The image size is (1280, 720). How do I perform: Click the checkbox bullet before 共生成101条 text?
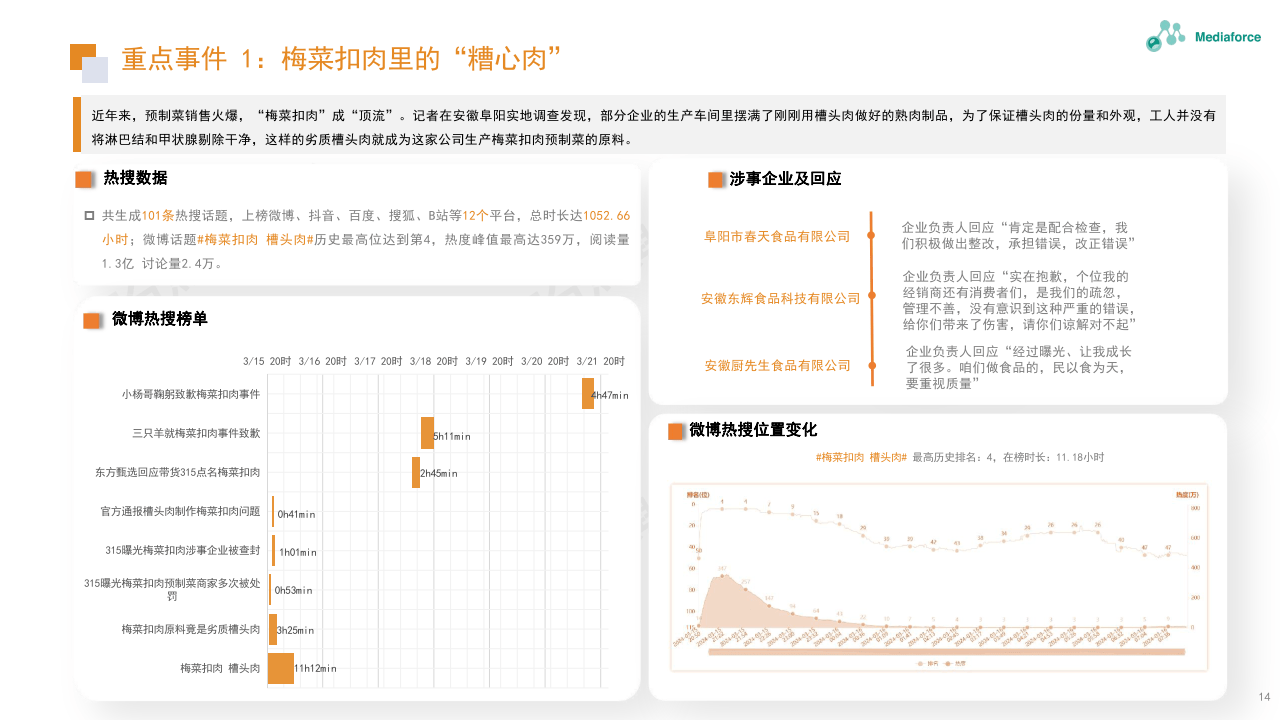(x=91, y=214)
